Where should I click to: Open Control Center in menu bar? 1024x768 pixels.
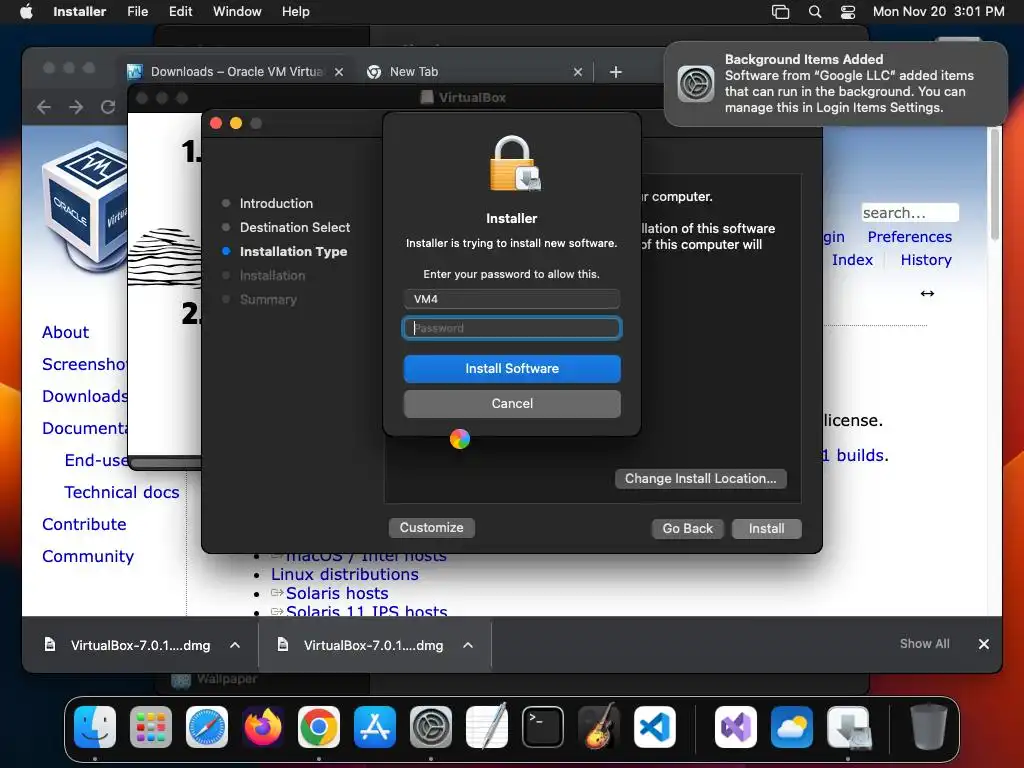click(x=848, y=12)
